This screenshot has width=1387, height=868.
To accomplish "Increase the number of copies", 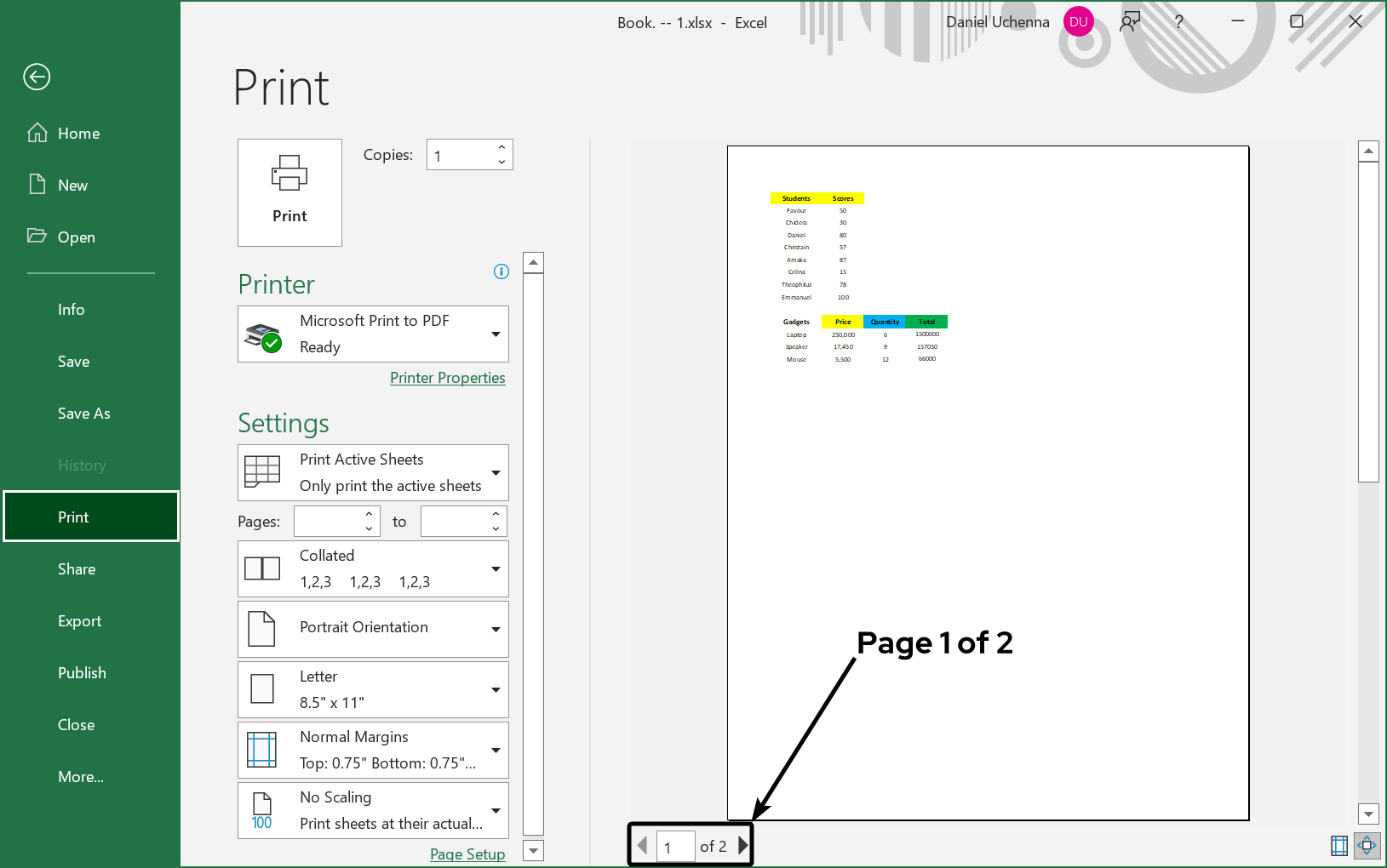I will tap(501, 148).
